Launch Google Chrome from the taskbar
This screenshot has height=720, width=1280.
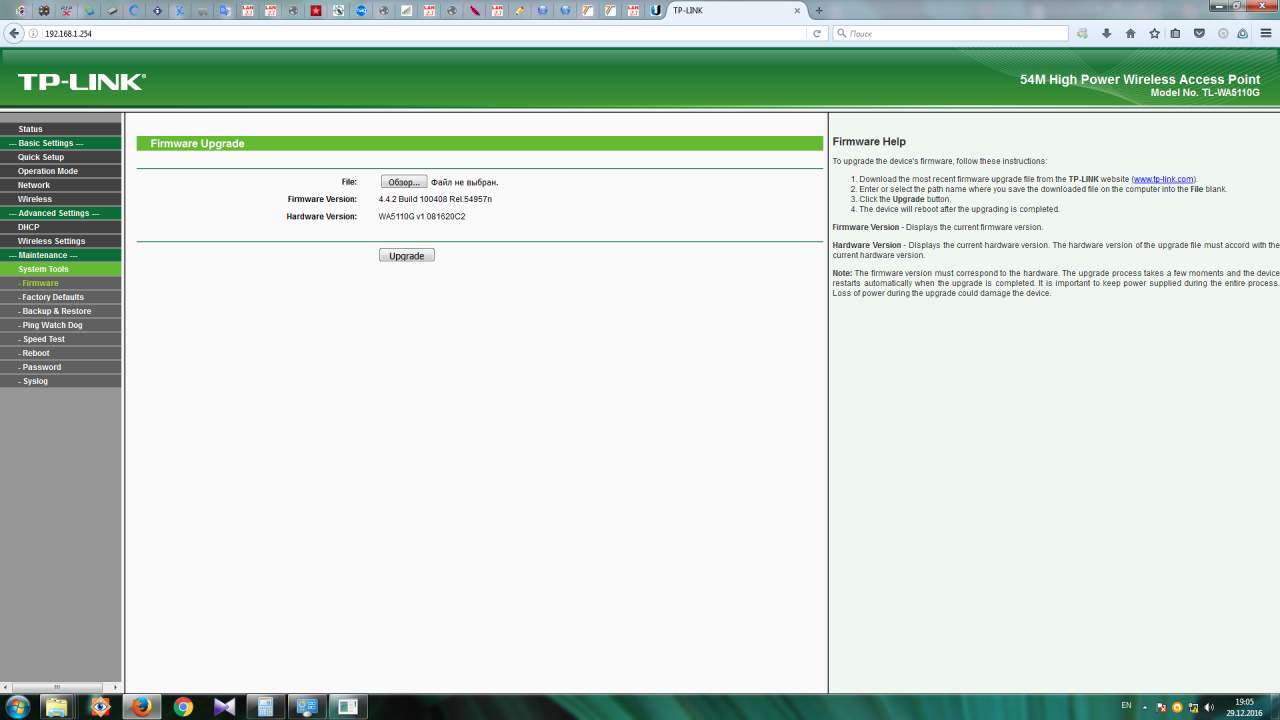point(183,707)
